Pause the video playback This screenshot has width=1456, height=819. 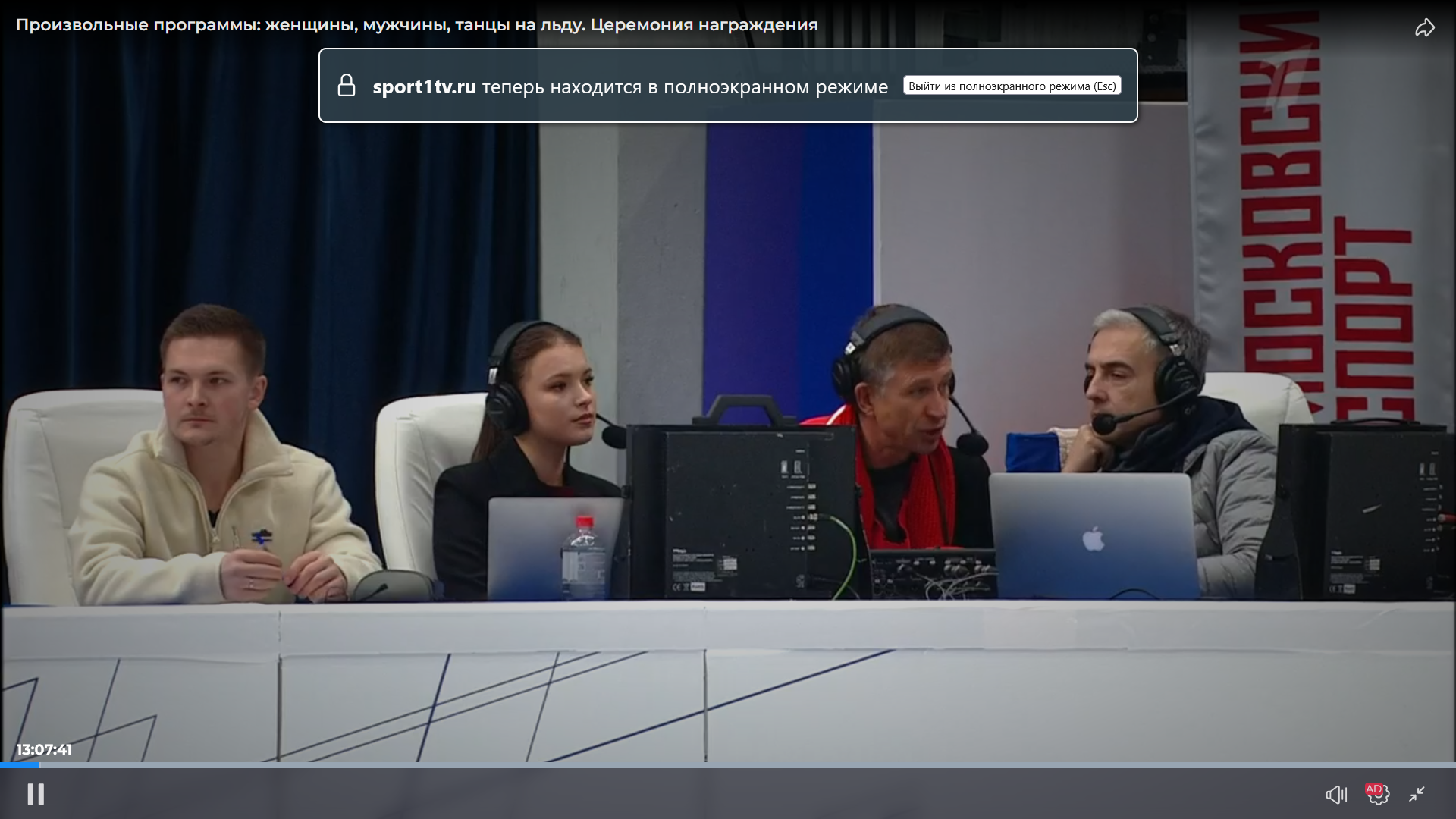[x=36, y=794]
